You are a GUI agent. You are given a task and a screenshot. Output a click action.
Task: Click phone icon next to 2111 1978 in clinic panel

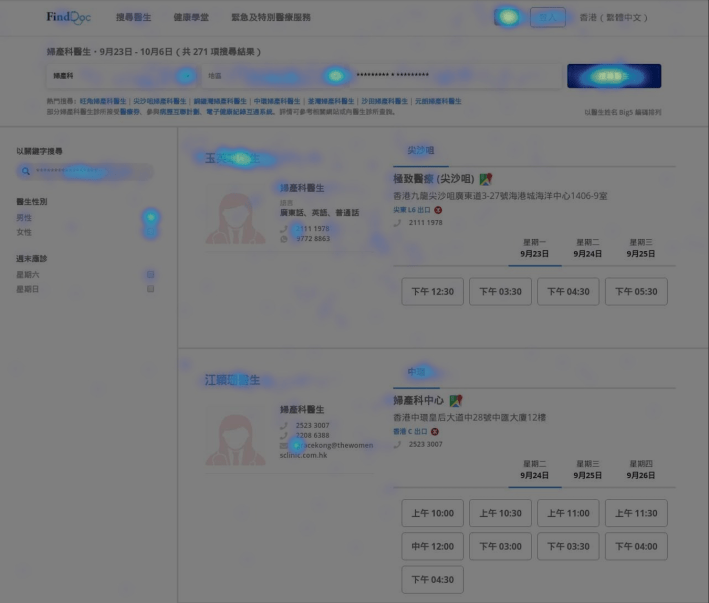[x=398, y=222]
